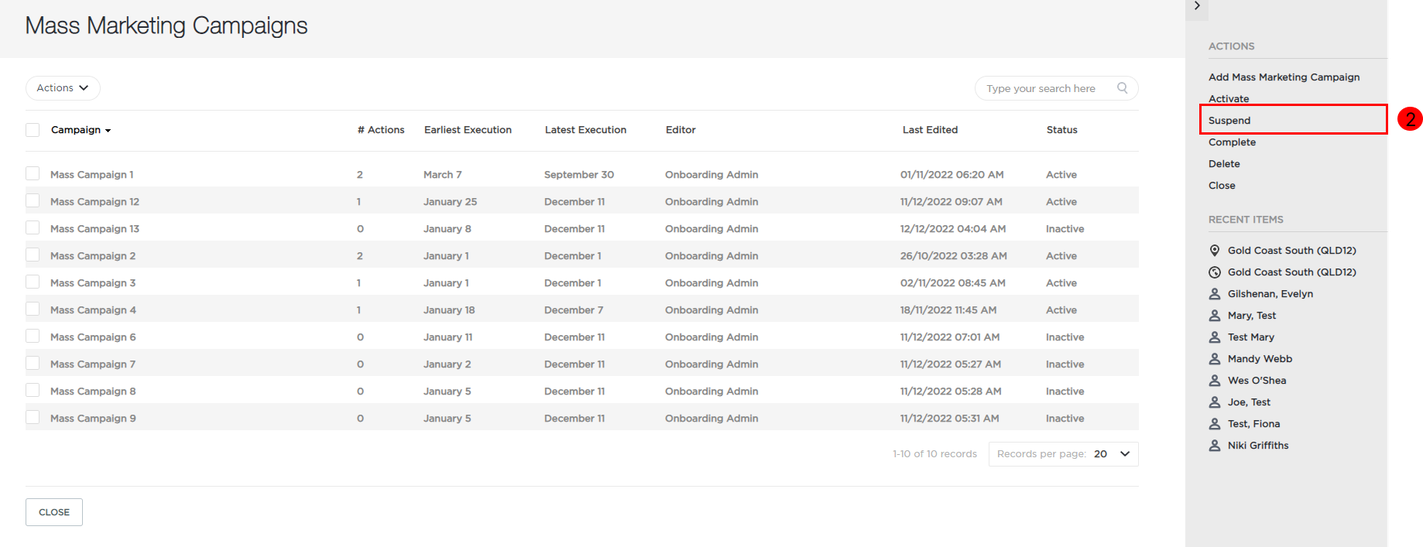Open the Mass Campaign 6 link

93,337
